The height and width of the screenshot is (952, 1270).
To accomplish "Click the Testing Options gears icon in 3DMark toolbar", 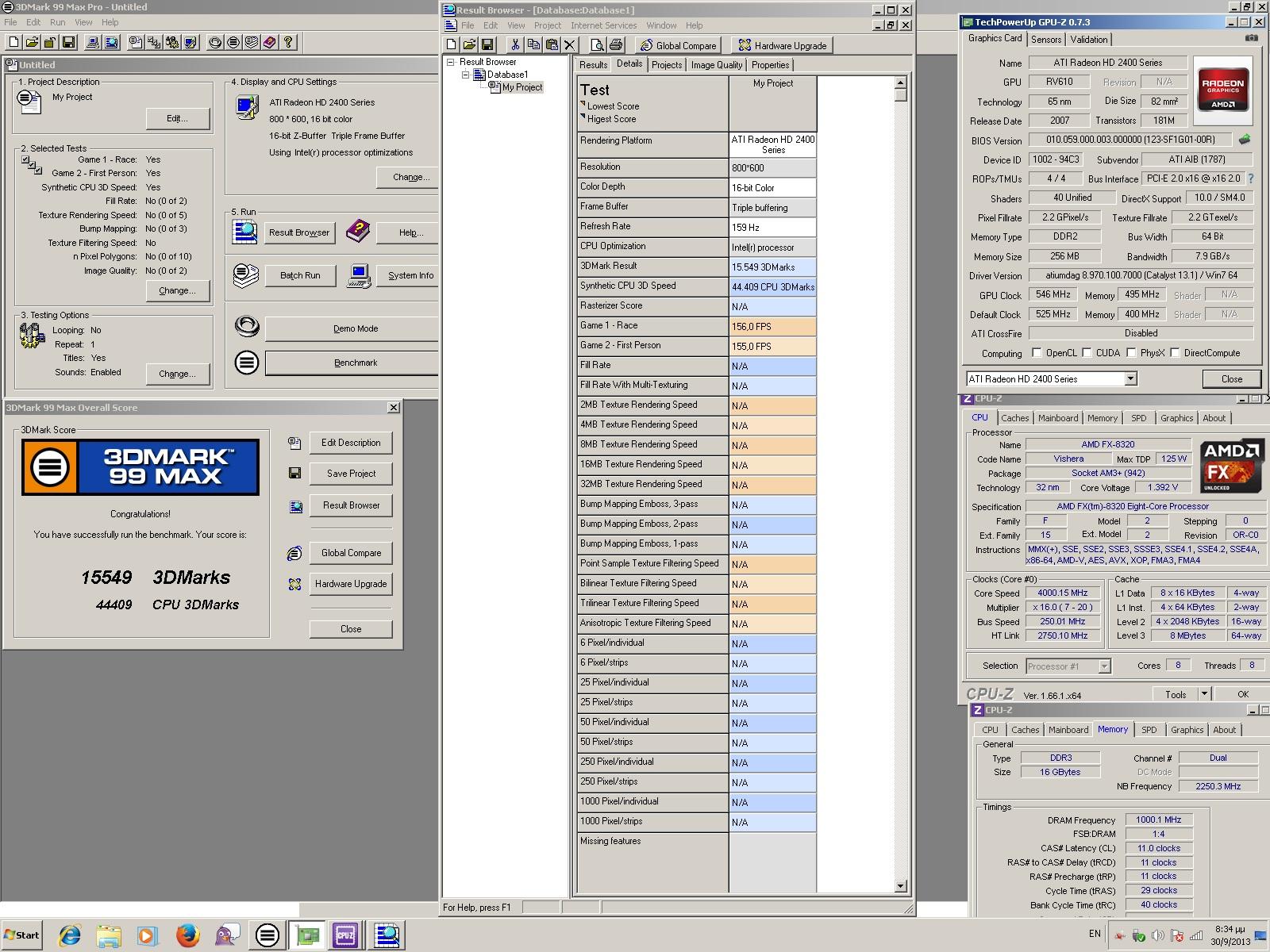I will click(x=172, y=42).
